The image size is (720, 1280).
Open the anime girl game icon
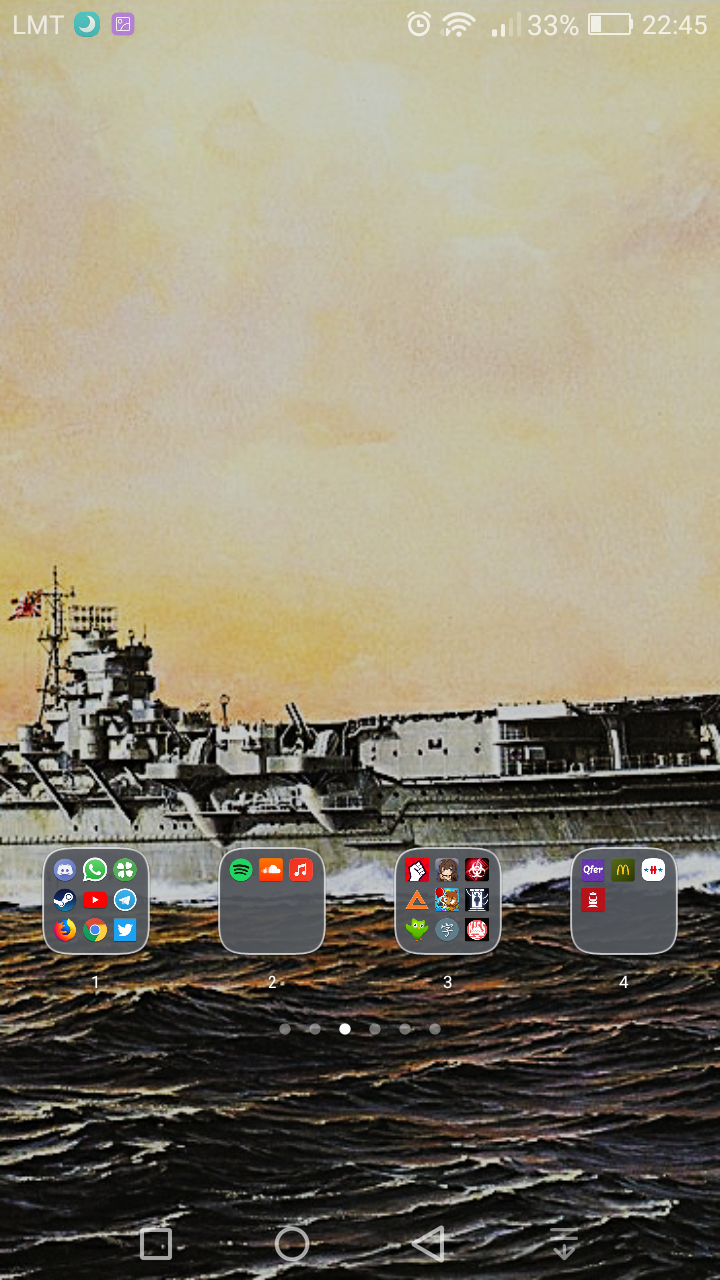[x=447, y=870]
